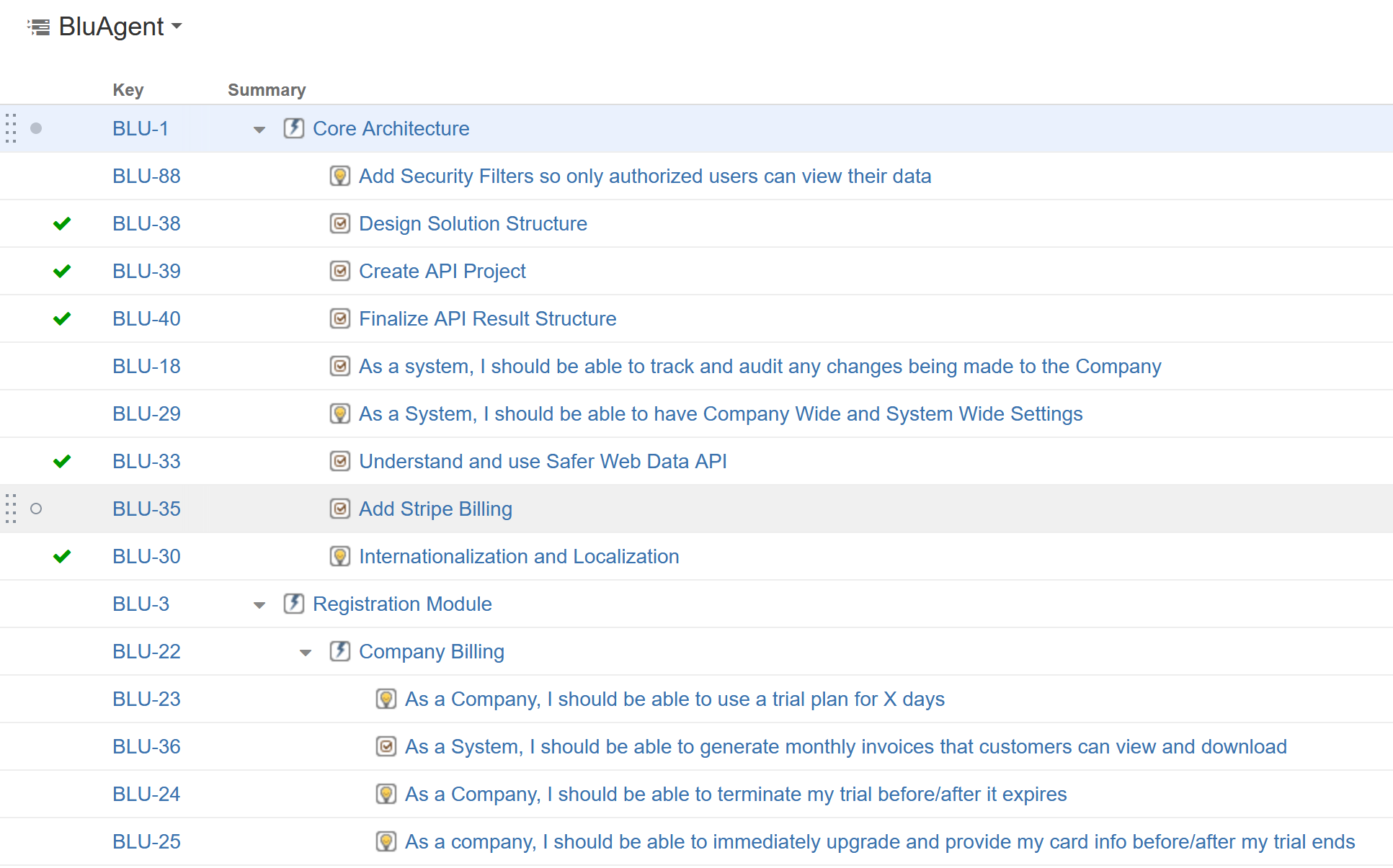Open issue key BLU-18
The image size is (1393, 868).
[146, 366]
